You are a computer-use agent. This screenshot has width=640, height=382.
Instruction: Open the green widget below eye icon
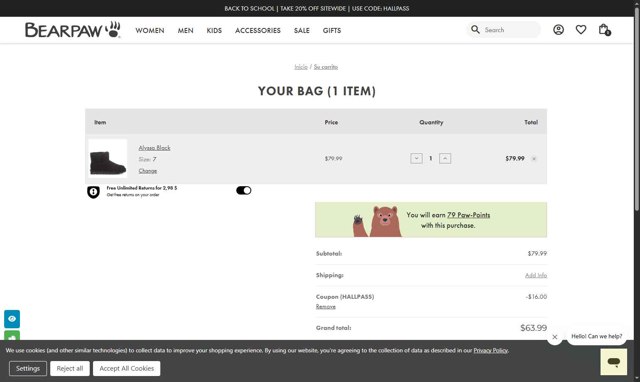click(12, 335)
